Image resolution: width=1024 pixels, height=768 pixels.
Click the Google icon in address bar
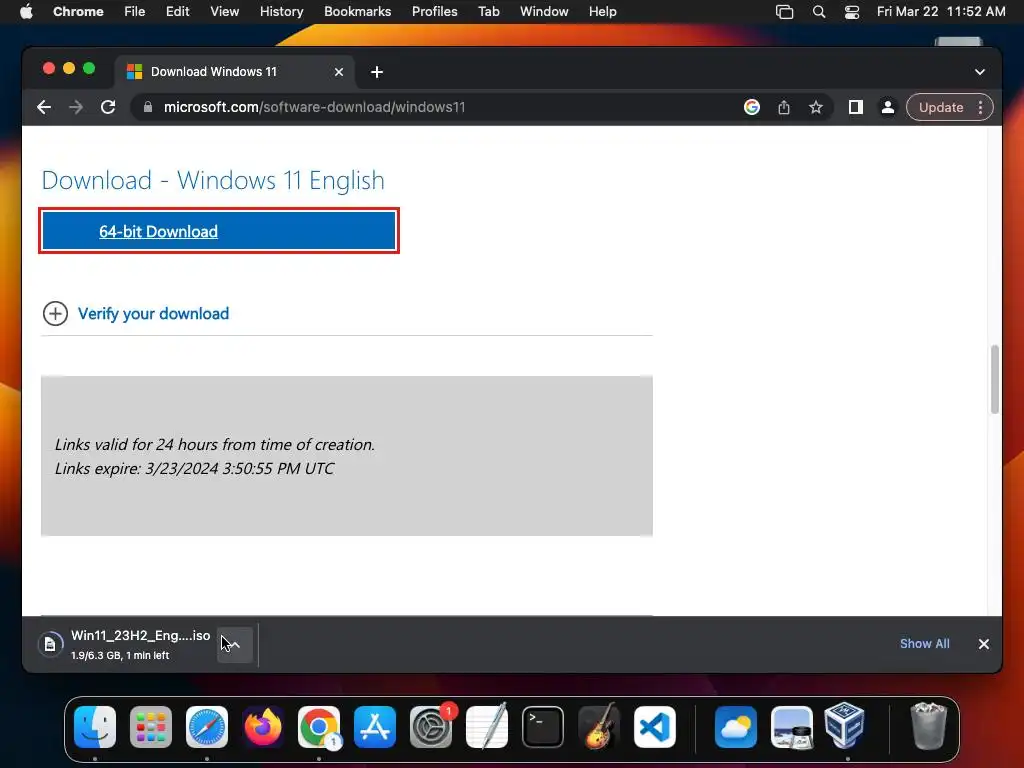pyautogui.click(x=752, y=107)
